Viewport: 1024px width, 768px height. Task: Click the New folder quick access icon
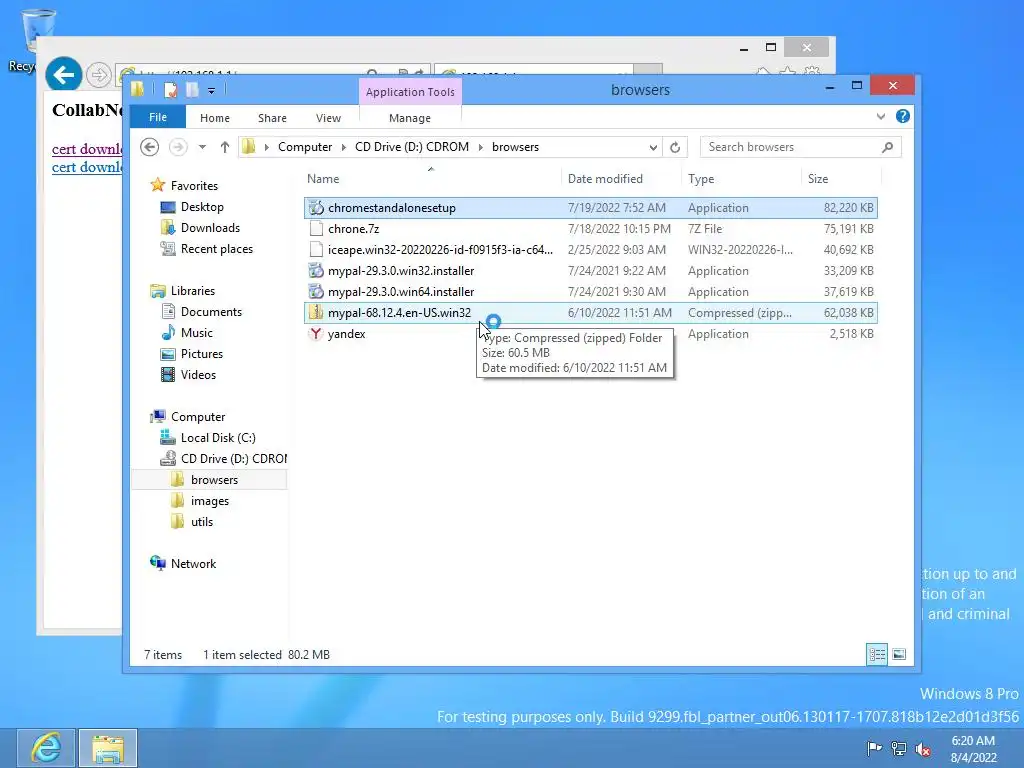coord(193,90)
